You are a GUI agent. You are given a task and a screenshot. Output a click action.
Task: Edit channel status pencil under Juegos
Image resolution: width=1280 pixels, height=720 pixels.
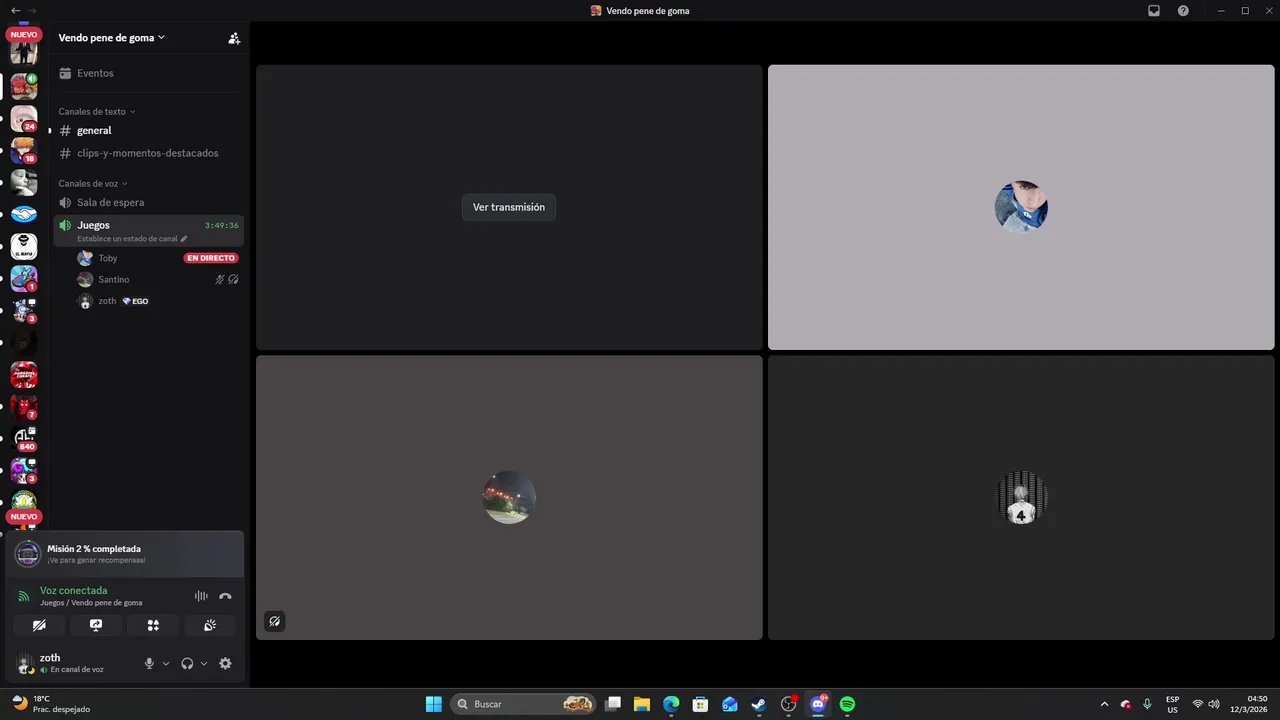click(x=183, y=239)
